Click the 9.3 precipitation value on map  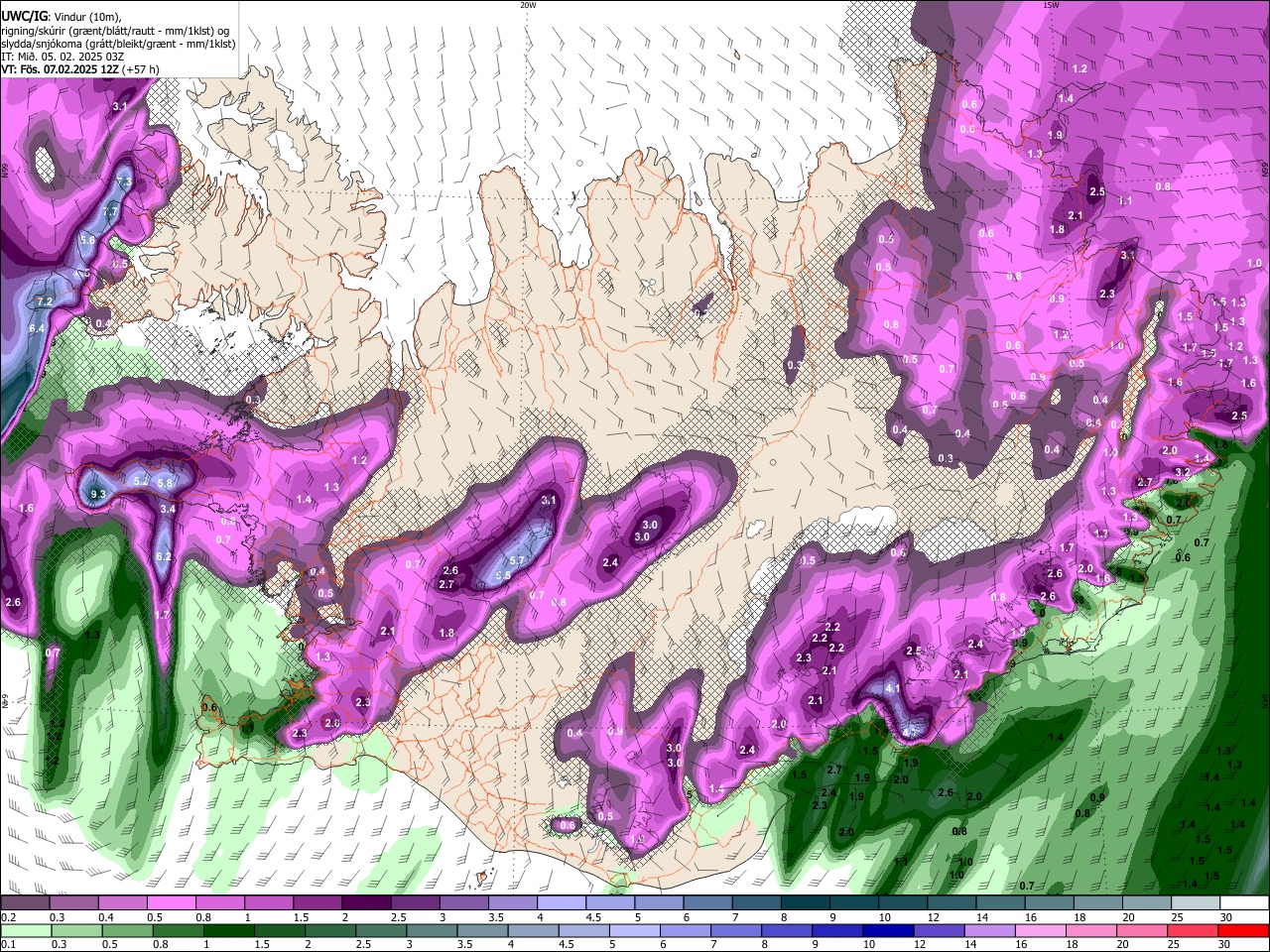[x=97, y=494]
